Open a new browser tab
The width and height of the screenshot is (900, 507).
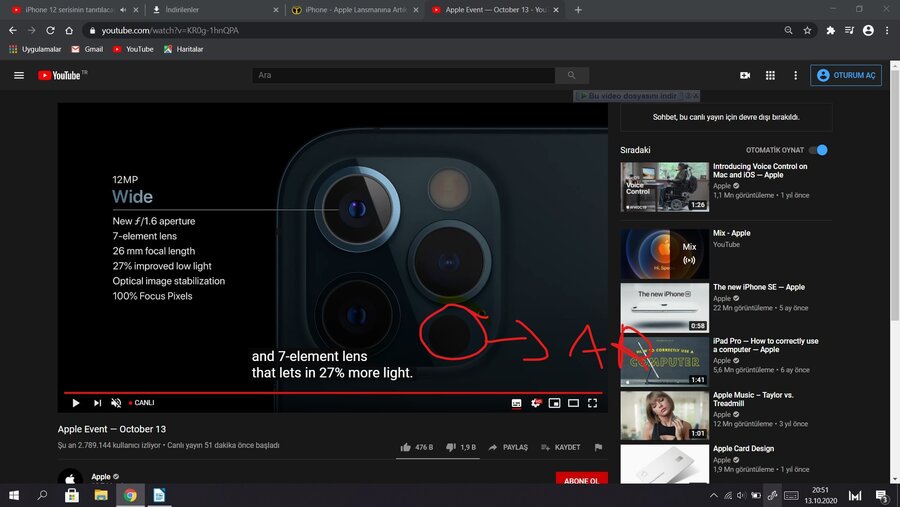pyautogui.click(x=578, y=10)
